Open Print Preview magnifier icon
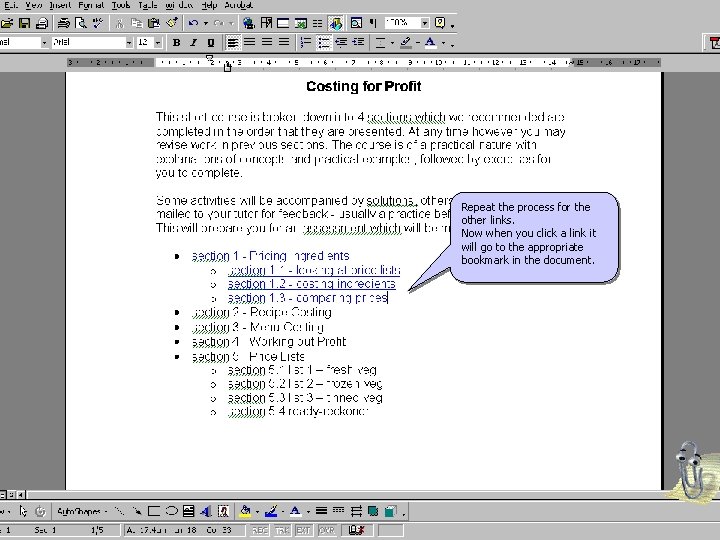The width and height of the screenshot is (720, 540). pyautogui.click(x=81, y=23)
